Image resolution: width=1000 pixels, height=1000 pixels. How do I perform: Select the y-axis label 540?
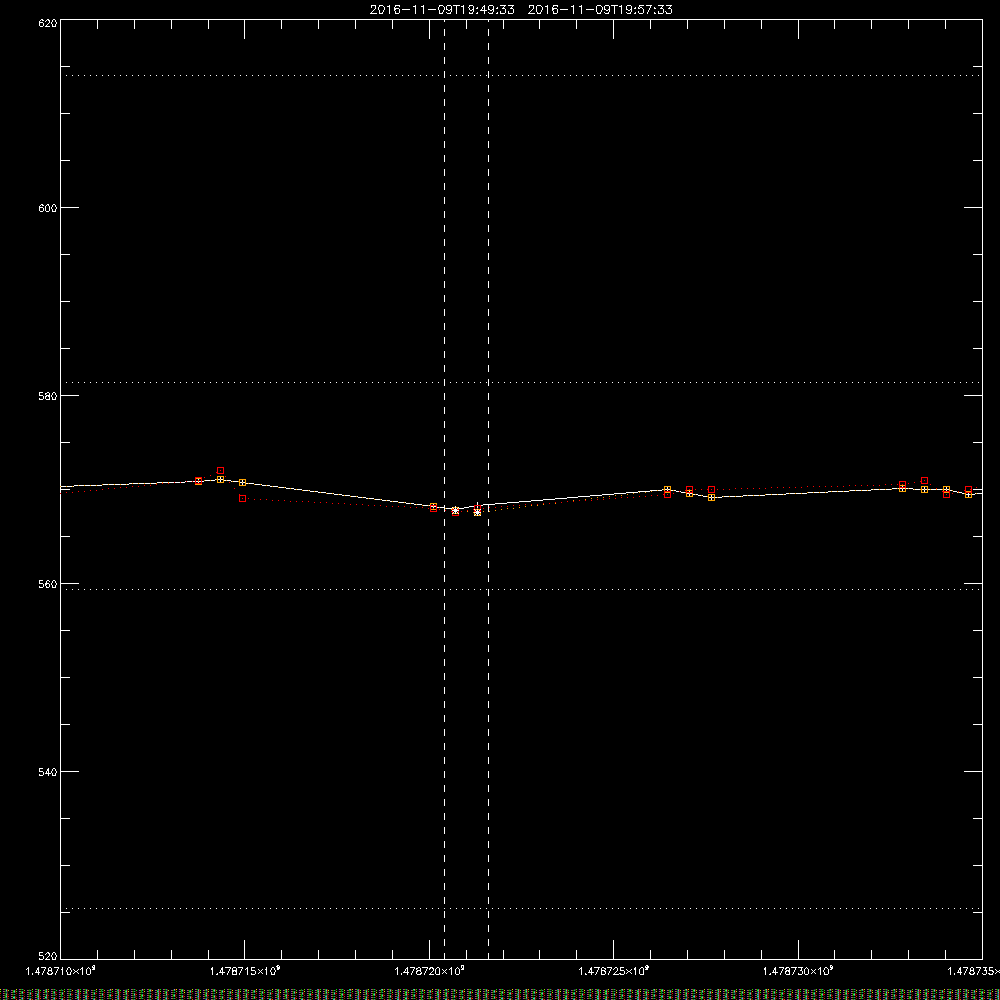(x=48, y=772)
